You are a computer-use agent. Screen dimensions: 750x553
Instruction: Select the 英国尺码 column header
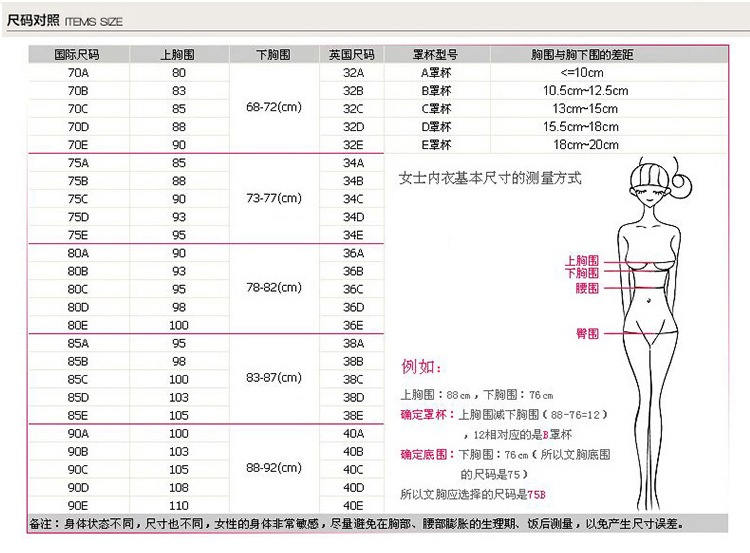[352, 54]
